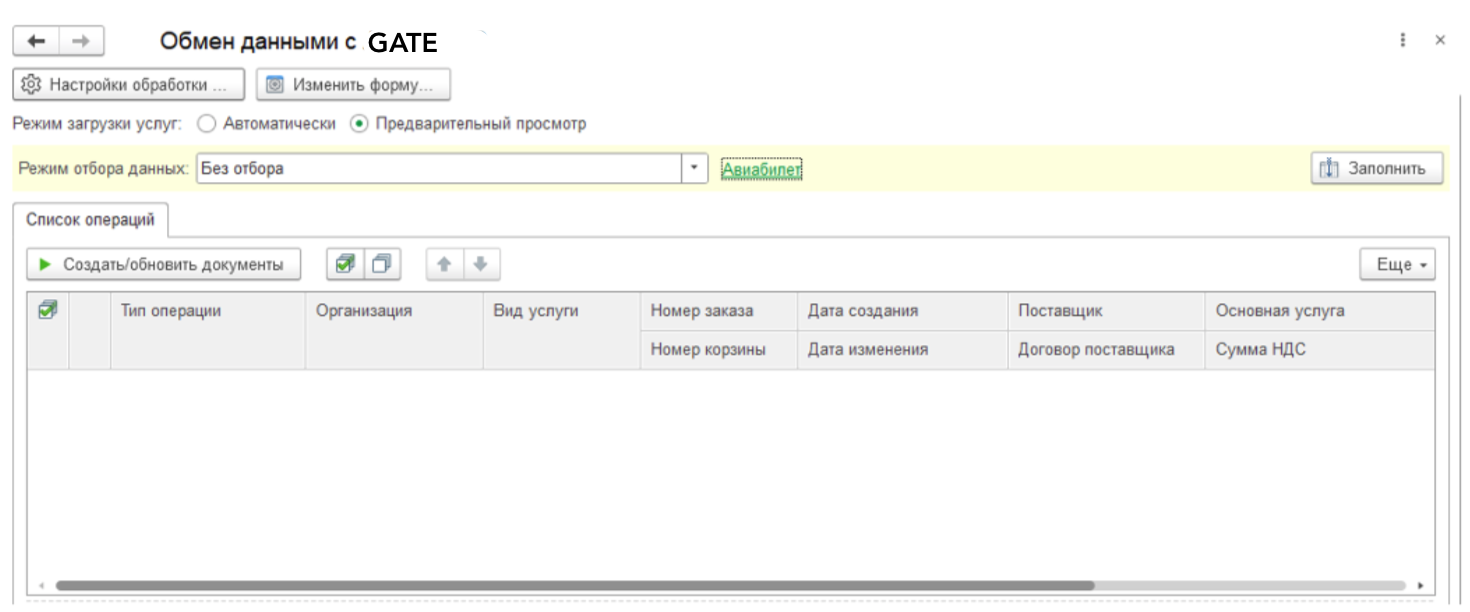Open the Авиабилет link
Viewport: 1470px width, 612px height.
coord(762,170)
